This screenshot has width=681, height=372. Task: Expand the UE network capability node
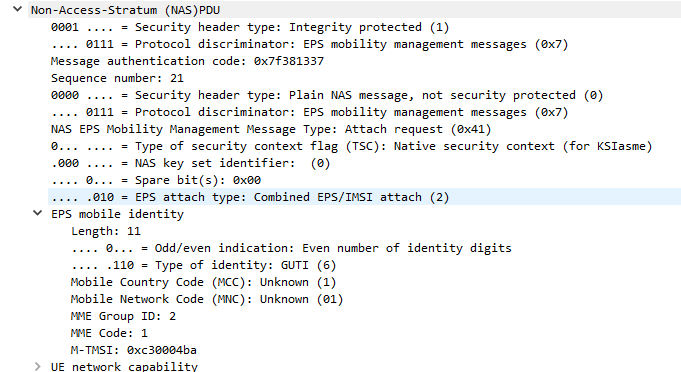click(38, 366)
